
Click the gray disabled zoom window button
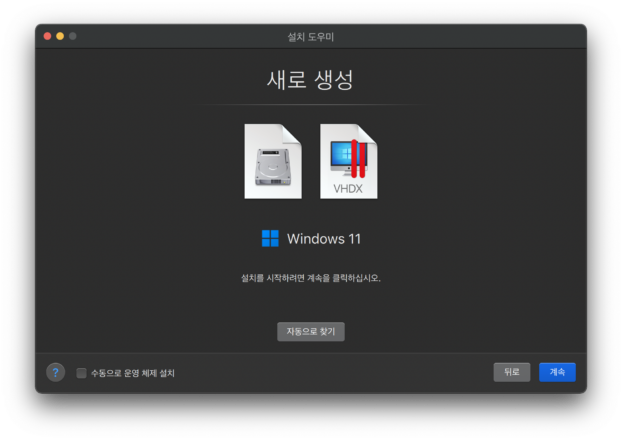point(72,36)
